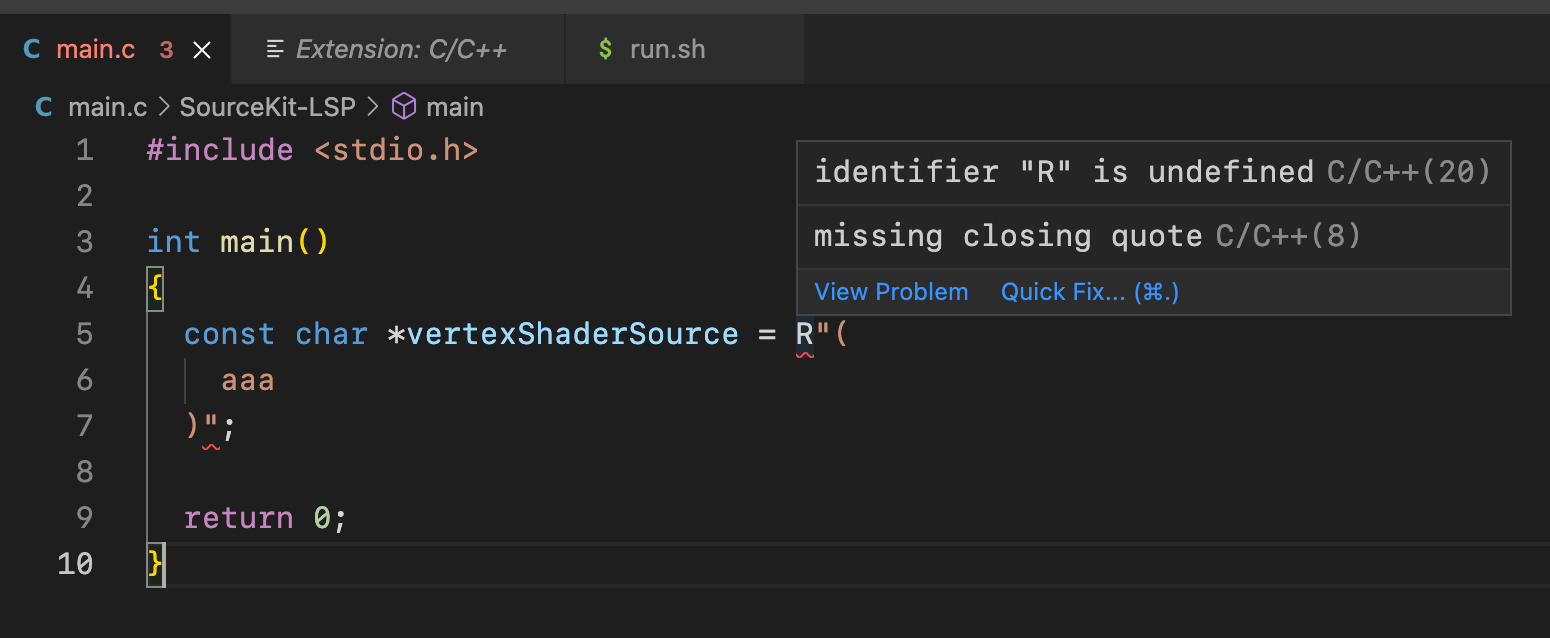Click the 0 literal on line 9
1550x638 pixels.
[x=321, y=518]
